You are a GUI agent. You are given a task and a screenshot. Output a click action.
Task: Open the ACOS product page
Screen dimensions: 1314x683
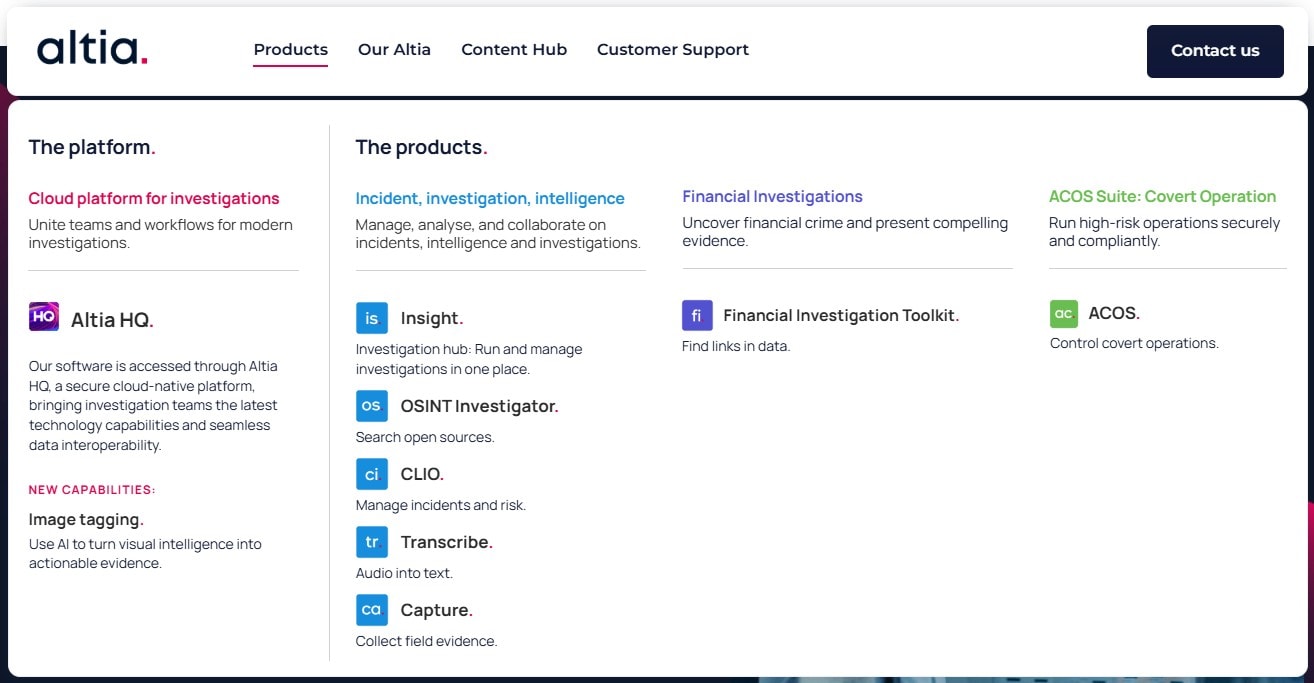click(1114, 313)
